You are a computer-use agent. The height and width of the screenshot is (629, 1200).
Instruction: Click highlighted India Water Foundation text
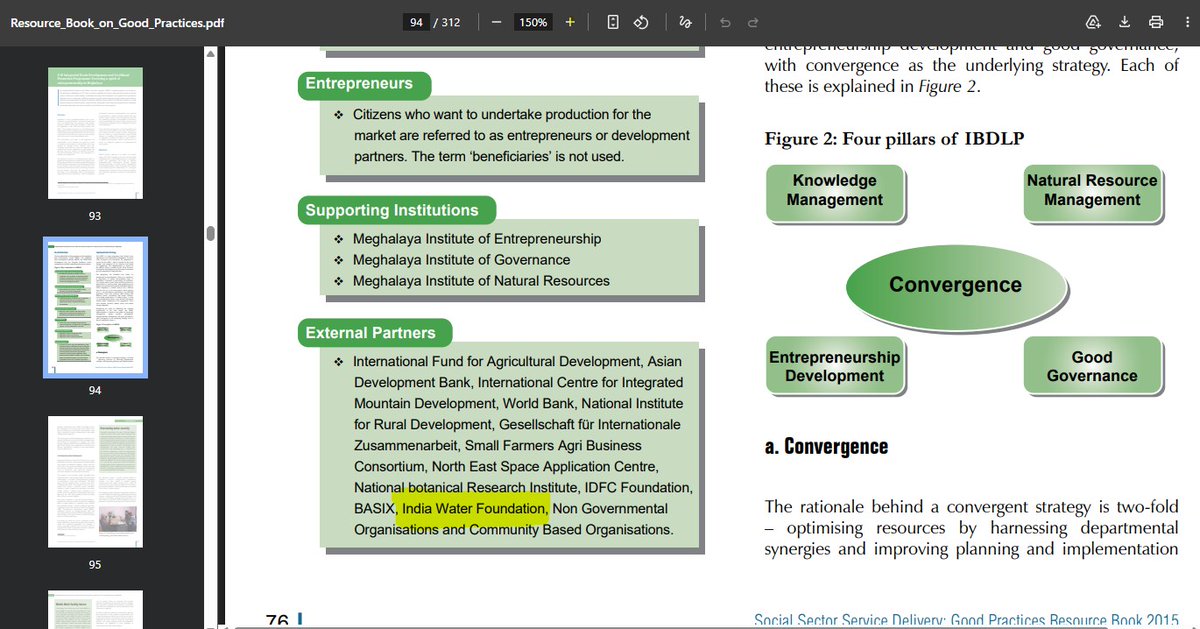pos(475,509)
